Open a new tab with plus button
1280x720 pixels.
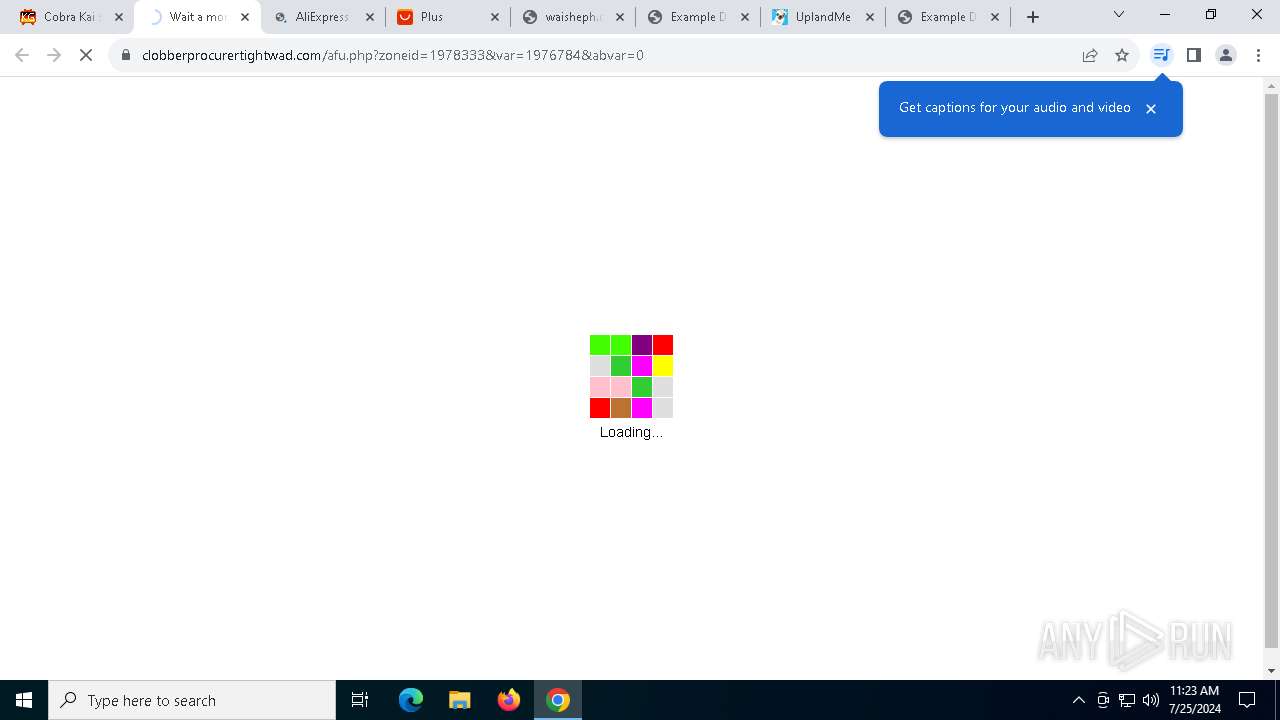point(1033,17)
